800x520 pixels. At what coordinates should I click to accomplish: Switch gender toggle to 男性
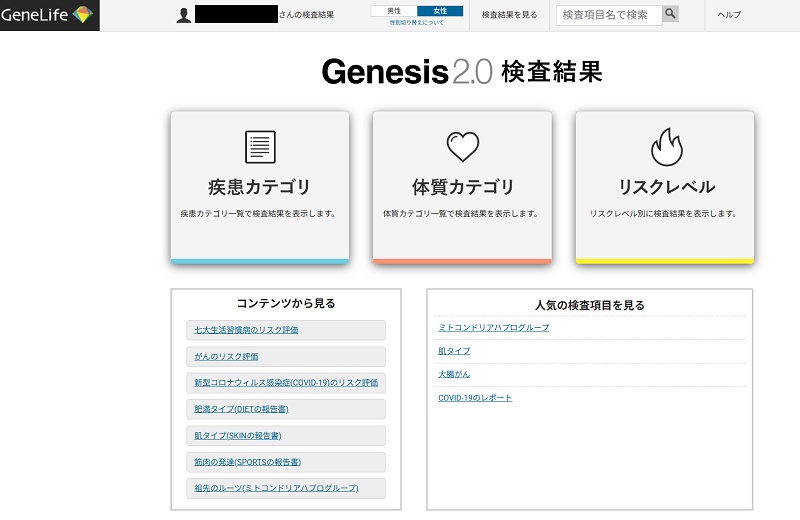coord(394,11)
